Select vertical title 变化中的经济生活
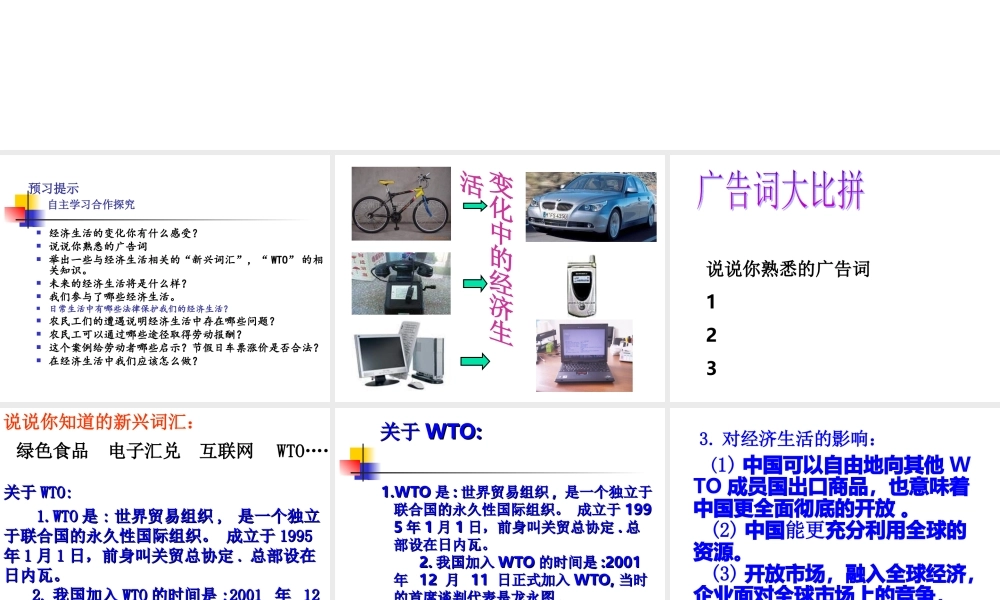Screen dimensions: 1000x600 (488, 258)
